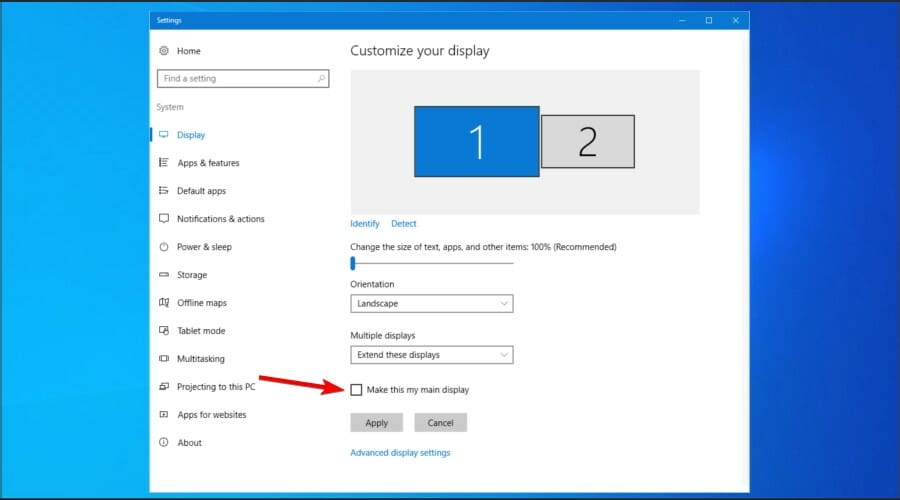Viewport: 900px width, 500px height.
Task: Open Tablet mode settings
Action: coord(201,331)
